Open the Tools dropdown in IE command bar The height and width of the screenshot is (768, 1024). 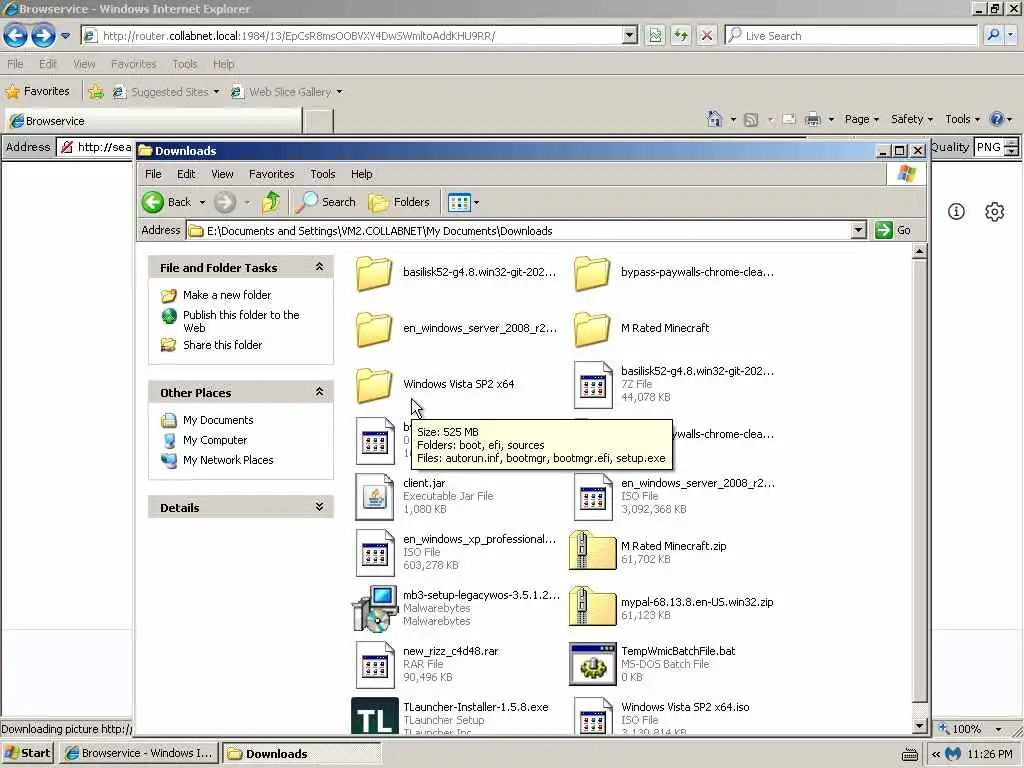(x=963, y=119)
